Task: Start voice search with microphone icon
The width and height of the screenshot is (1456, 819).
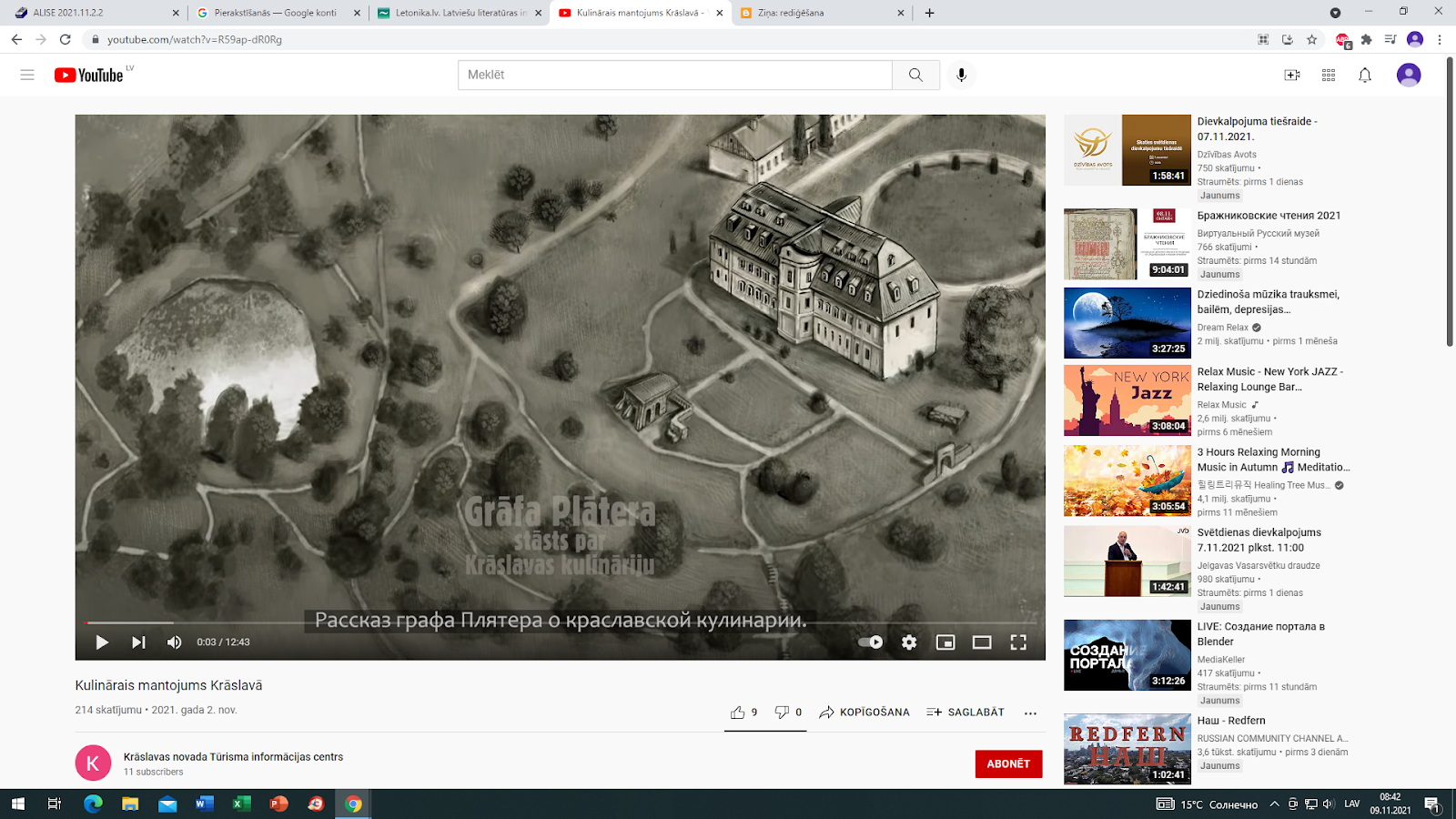Action: pos(961,75)
